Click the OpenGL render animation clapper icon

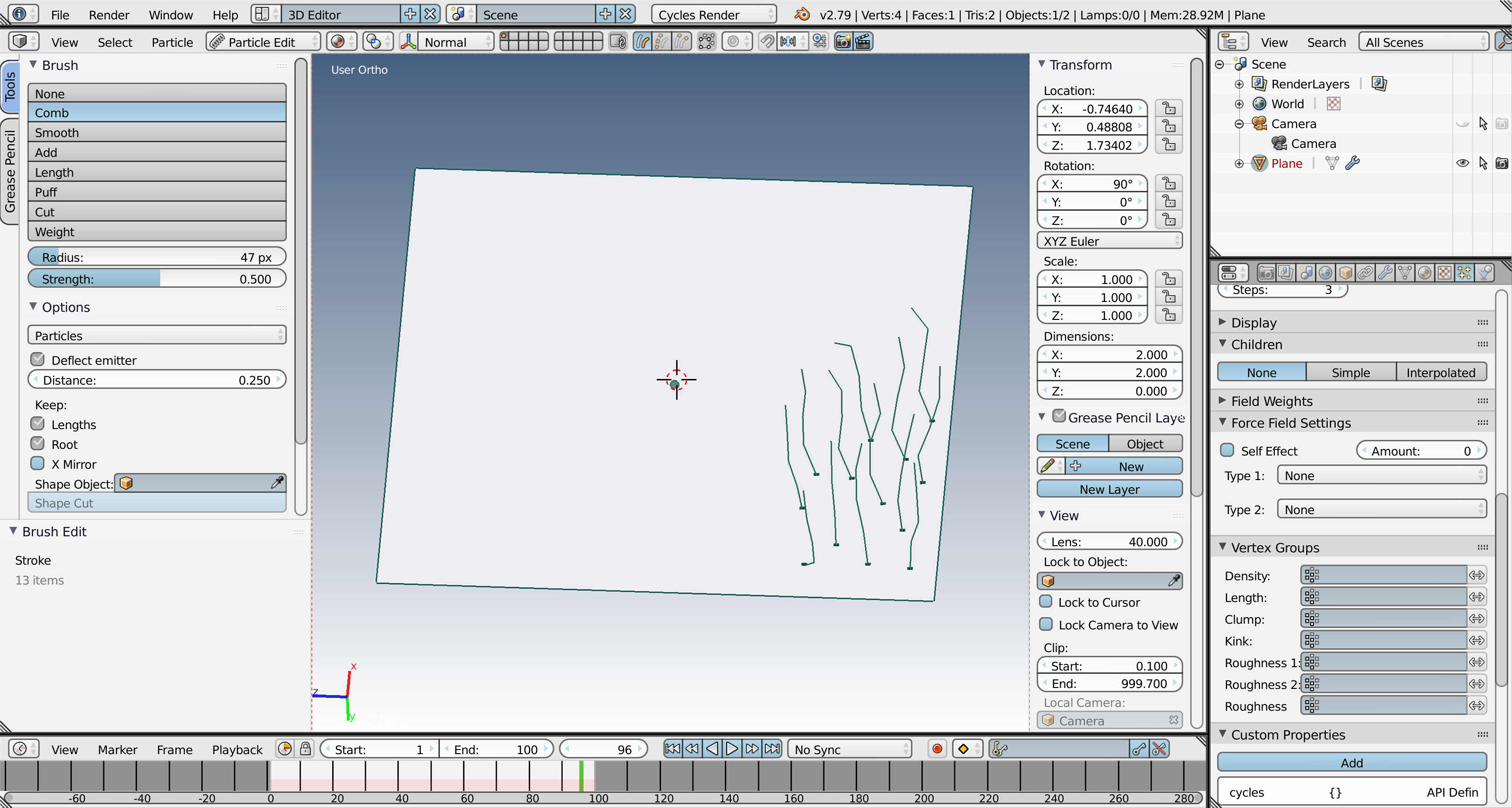tap(863, 42)
